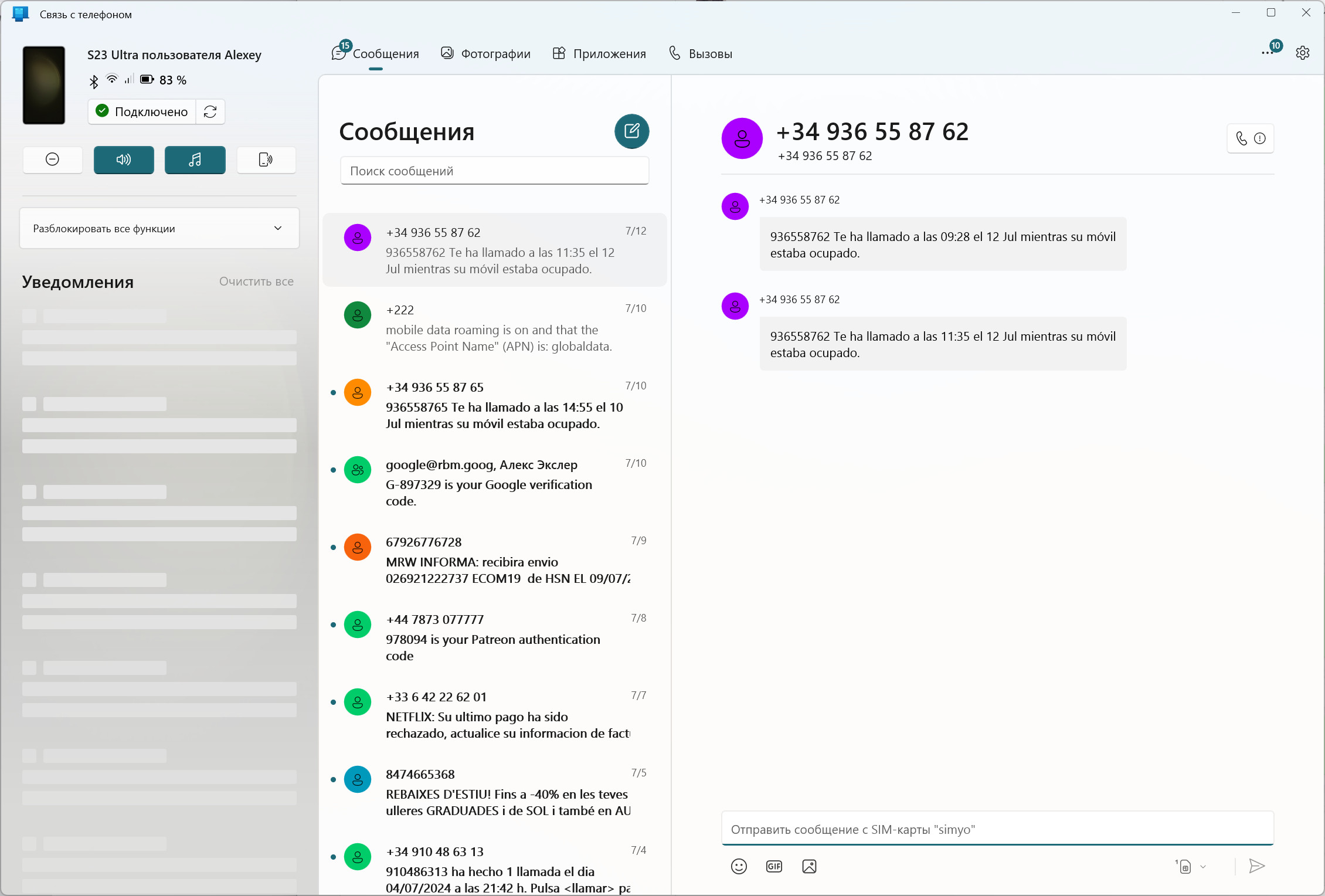Open the settings gear
Image resolution: width=1325 pixels, height=896 pixels.
[1302, 53]
